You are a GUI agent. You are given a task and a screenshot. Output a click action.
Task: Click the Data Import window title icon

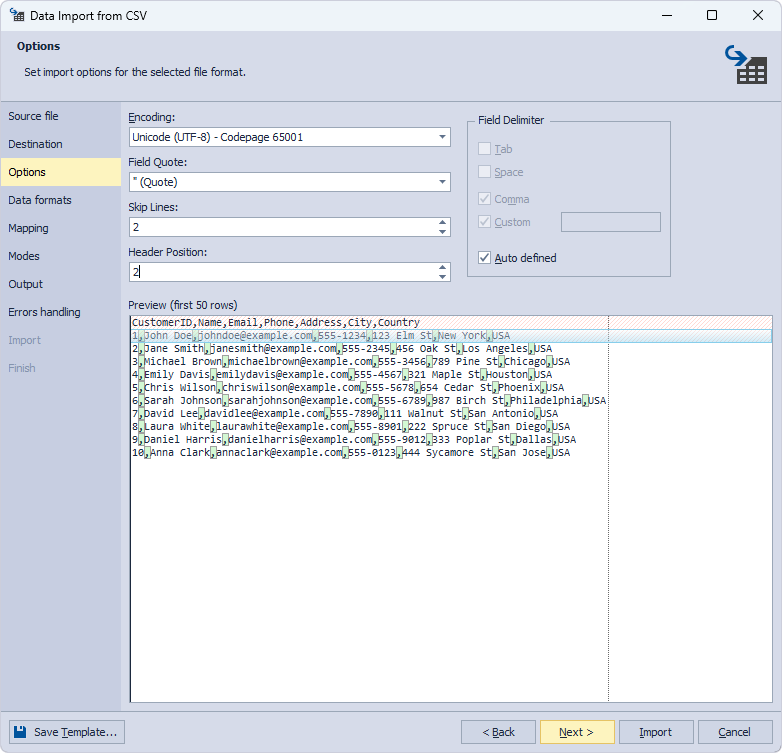click(17, 15)
